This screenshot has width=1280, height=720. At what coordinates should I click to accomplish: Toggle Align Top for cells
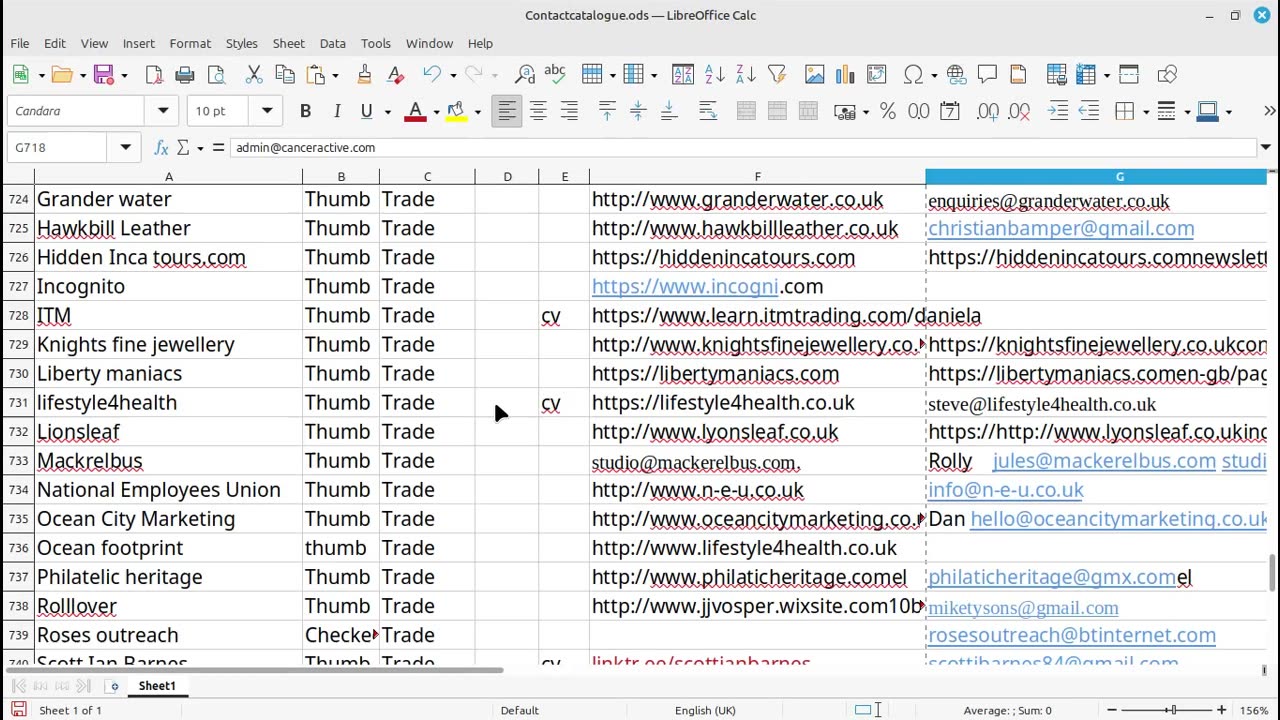coord(607,111)
